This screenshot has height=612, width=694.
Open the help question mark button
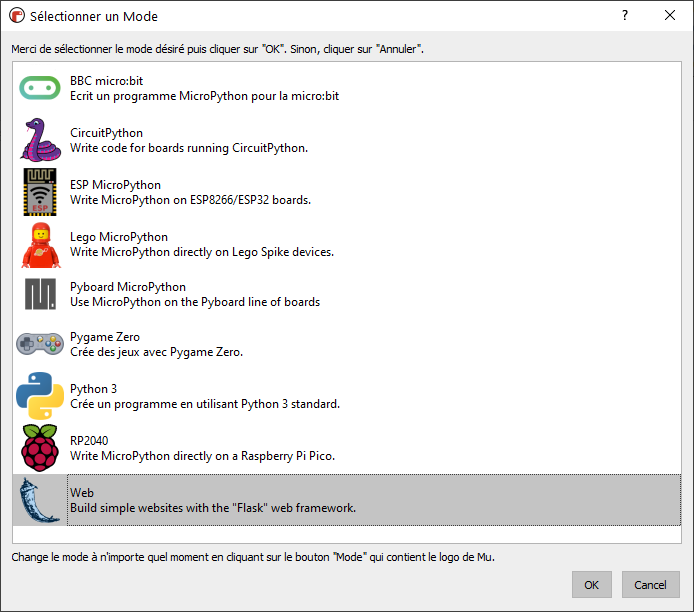[625, 15]
